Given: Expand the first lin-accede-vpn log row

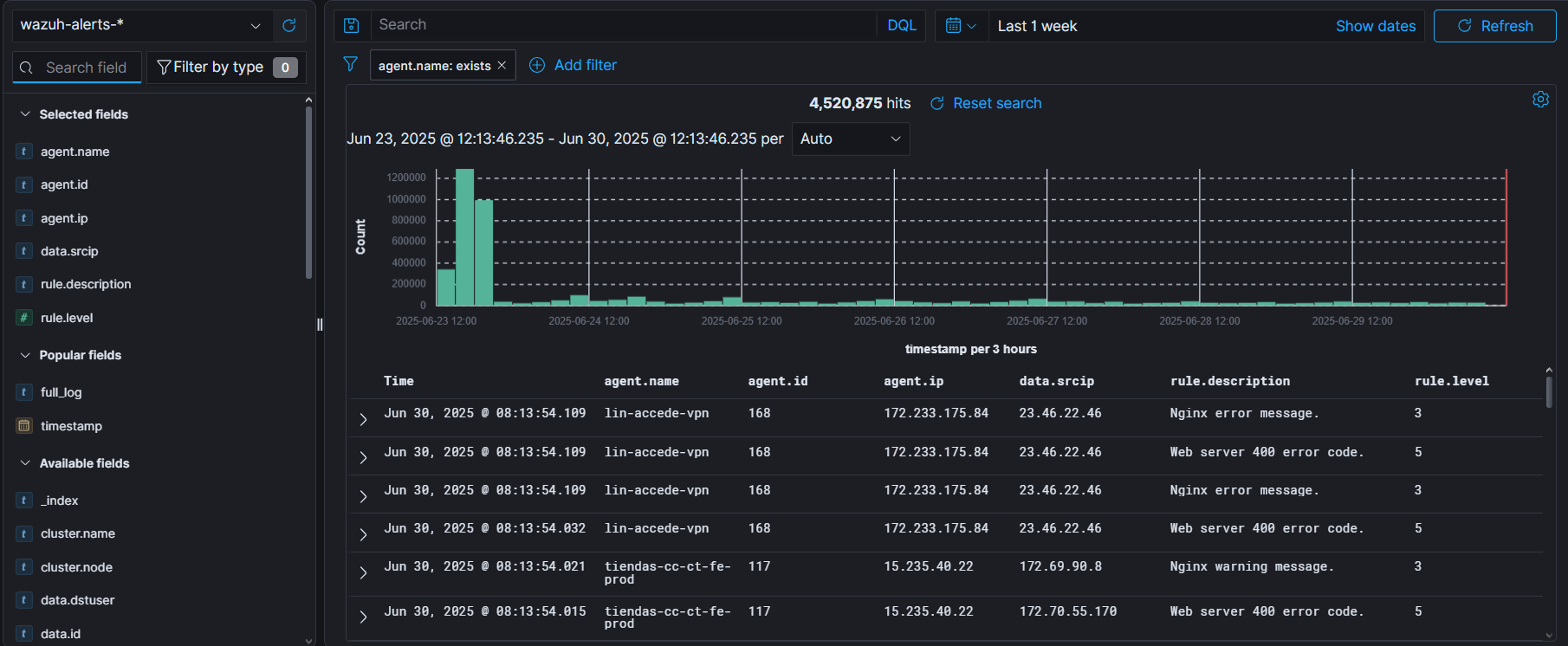Looking at the screenshot, I should [x=363, y=419].
